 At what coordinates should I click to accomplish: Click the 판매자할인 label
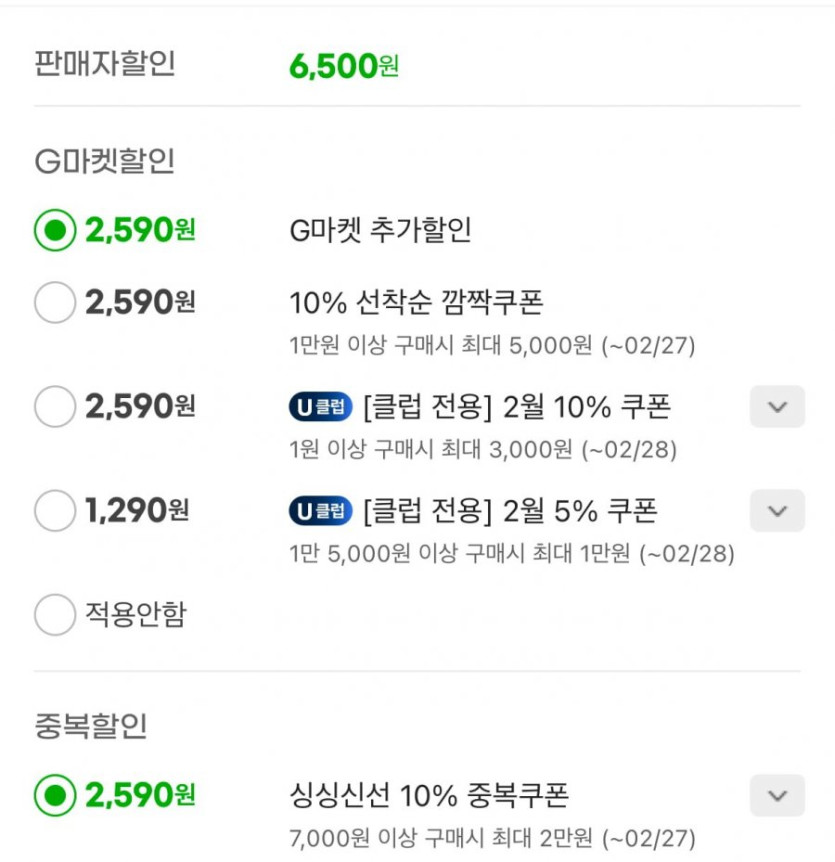pos(104,65)
